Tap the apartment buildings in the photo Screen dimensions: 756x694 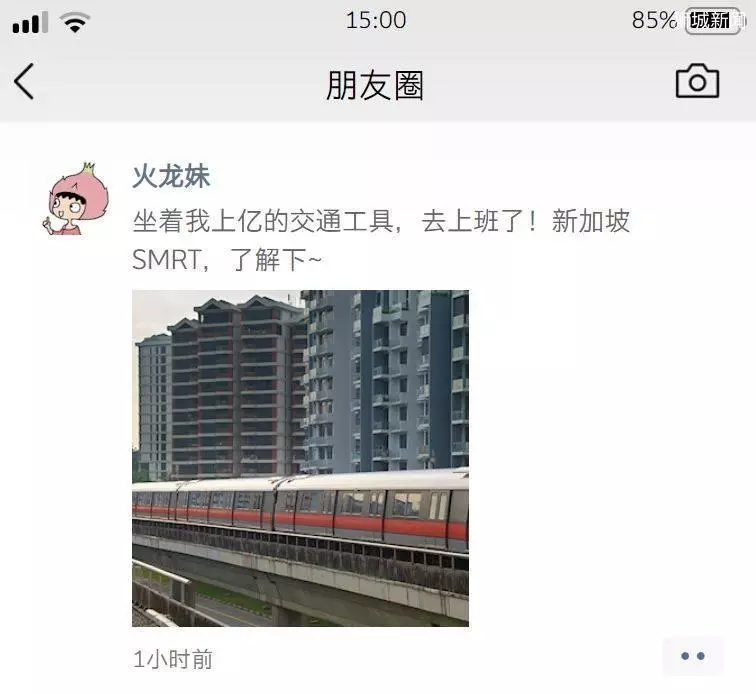click(300, 383)
